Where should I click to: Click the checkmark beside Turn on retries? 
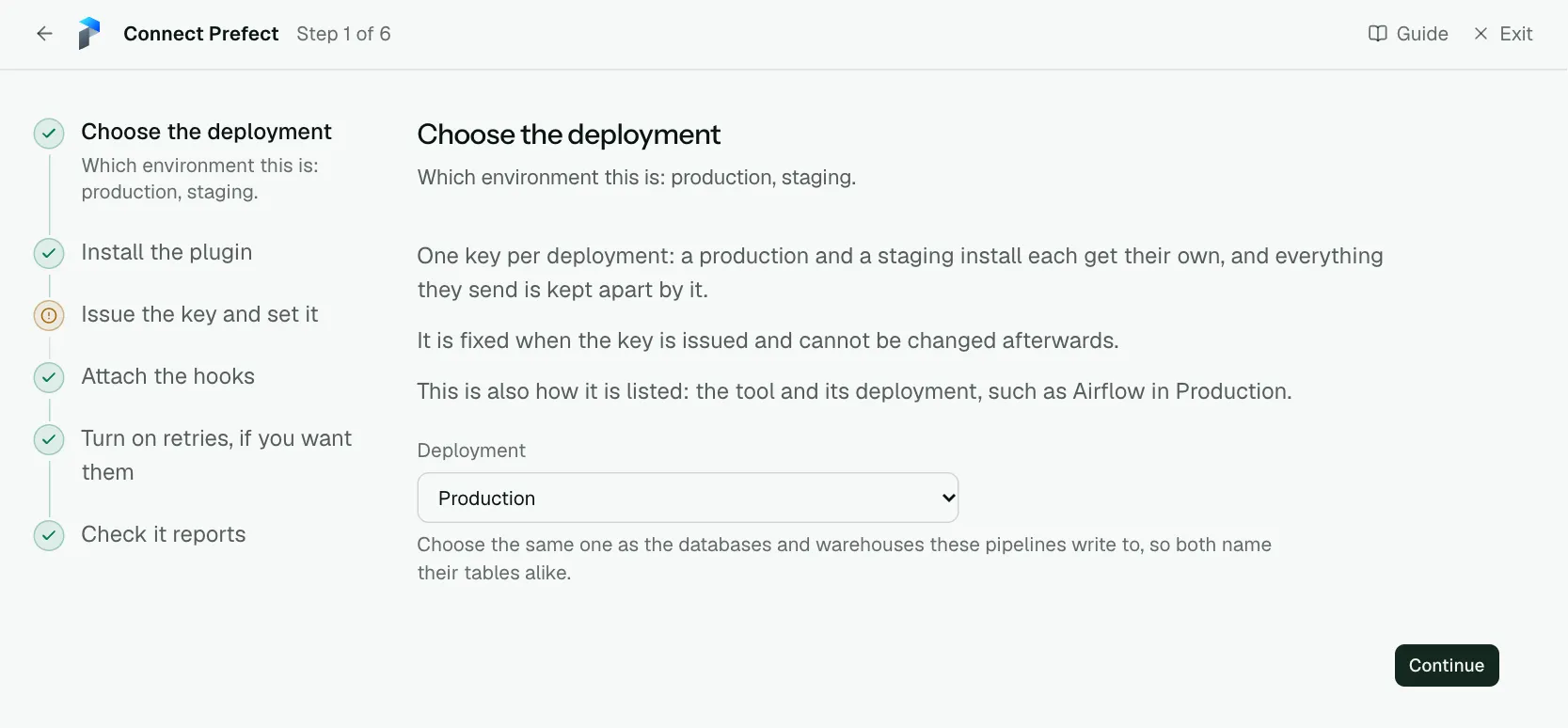point(49,439)
